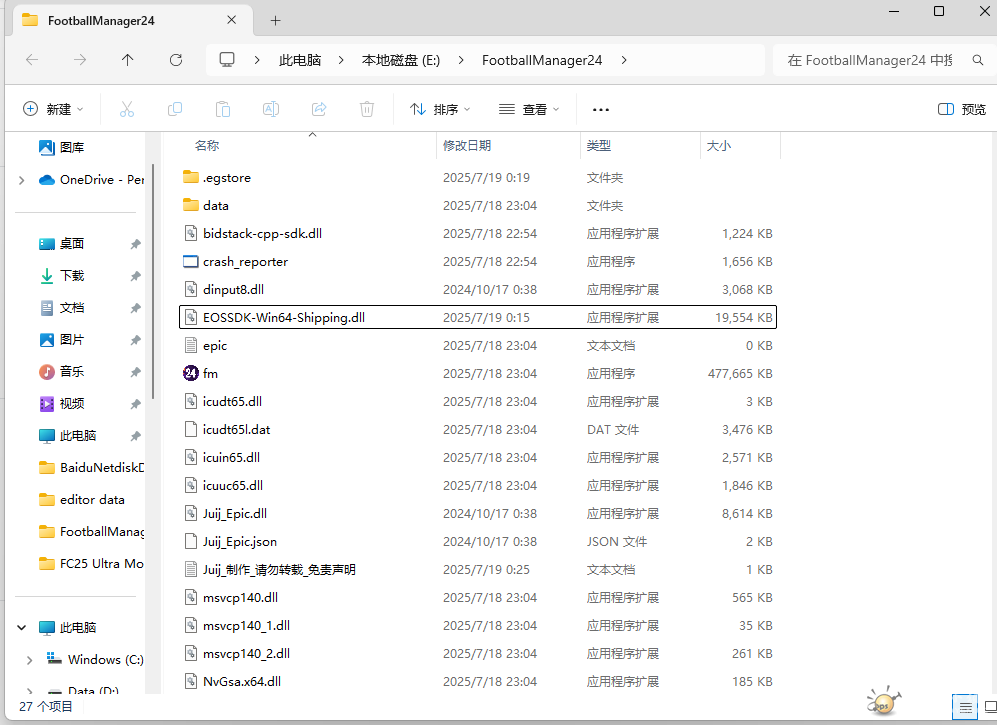The image size is (997, 725).
Task: Select the epic text document
Action: click(x=478, y=345)
